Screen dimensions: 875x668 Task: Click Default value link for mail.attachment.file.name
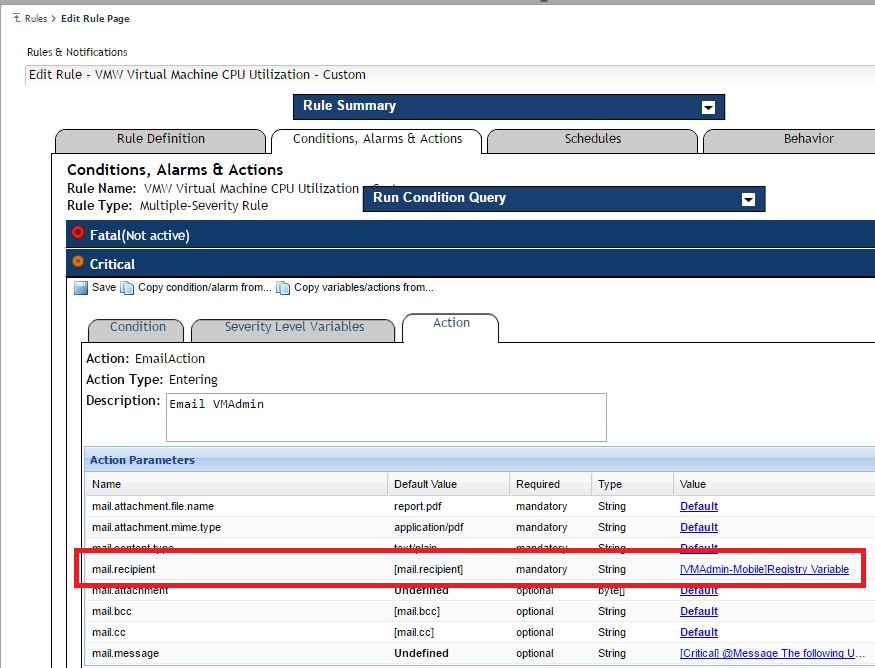tap(699, 506)
